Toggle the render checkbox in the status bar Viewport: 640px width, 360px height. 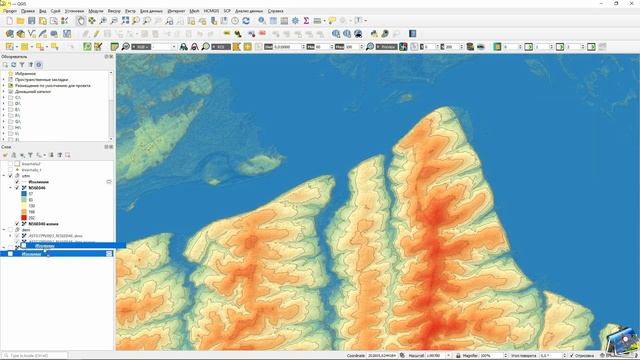[x=571, y=356]
